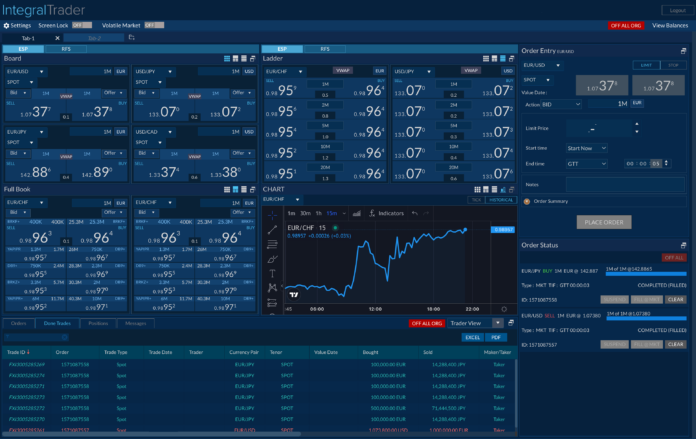Click the top OFF ALL ORG button
696x439 pixels.
tap(626, 26)
